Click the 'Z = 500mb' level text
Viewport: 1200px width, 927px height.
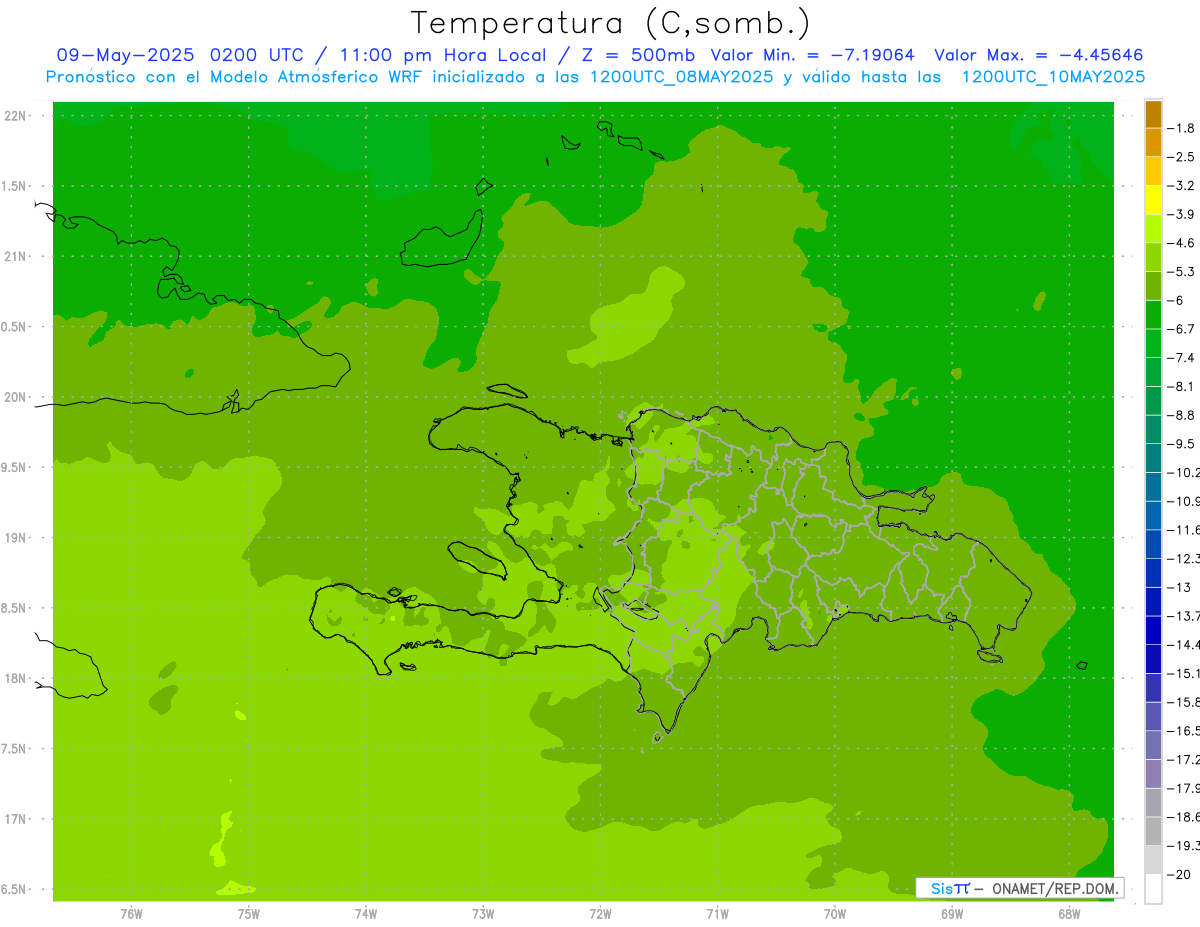click(636, 55)
